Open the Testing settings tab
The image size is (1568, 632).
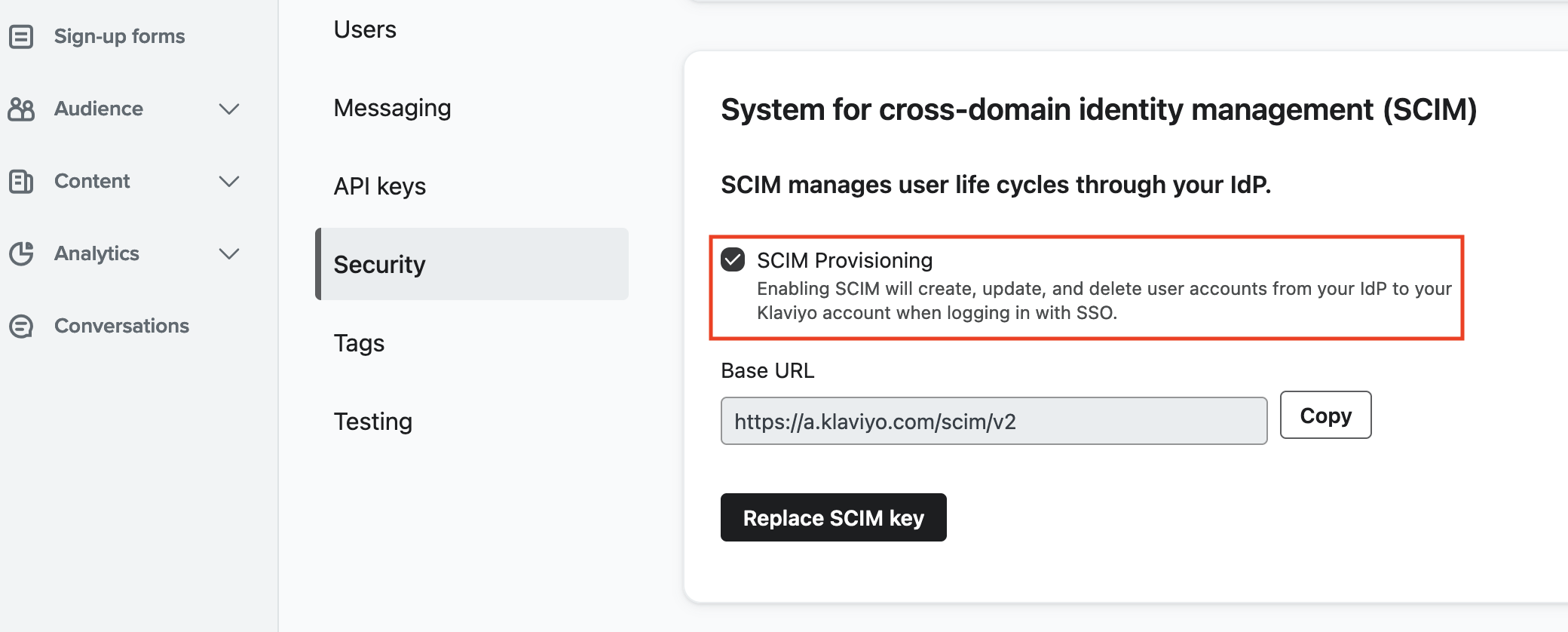373,422
